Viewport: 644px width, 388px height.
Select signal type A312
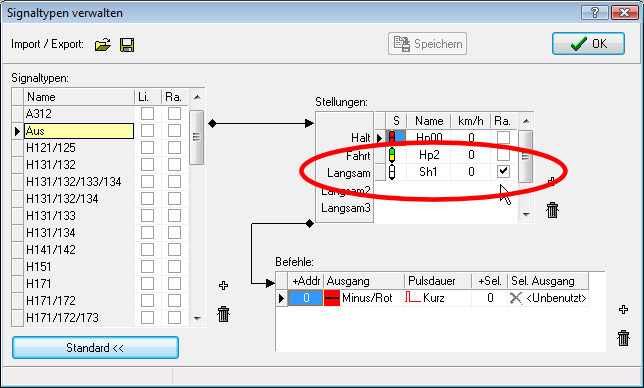pos(79,114)
